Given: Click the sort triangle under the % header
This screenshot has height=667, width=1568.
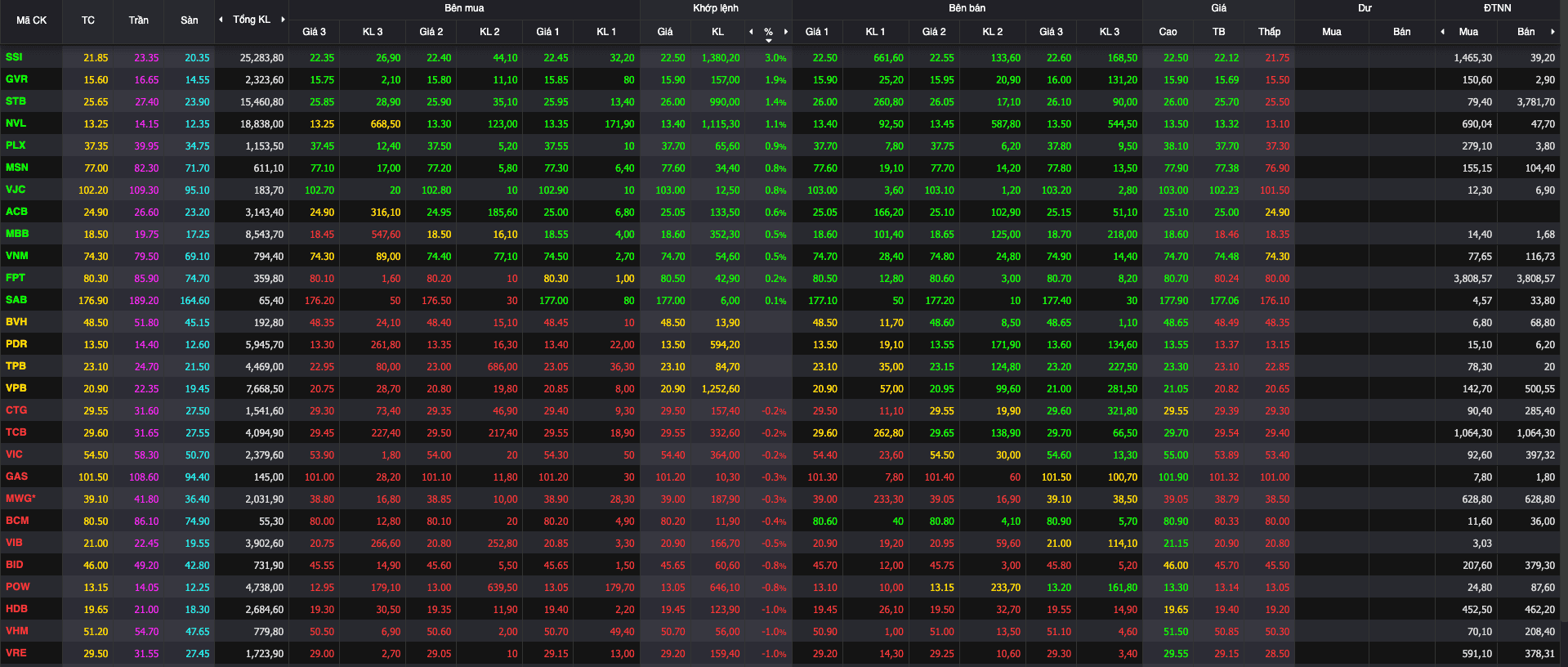Looking at the screenshot, I should tap(768, 40).
